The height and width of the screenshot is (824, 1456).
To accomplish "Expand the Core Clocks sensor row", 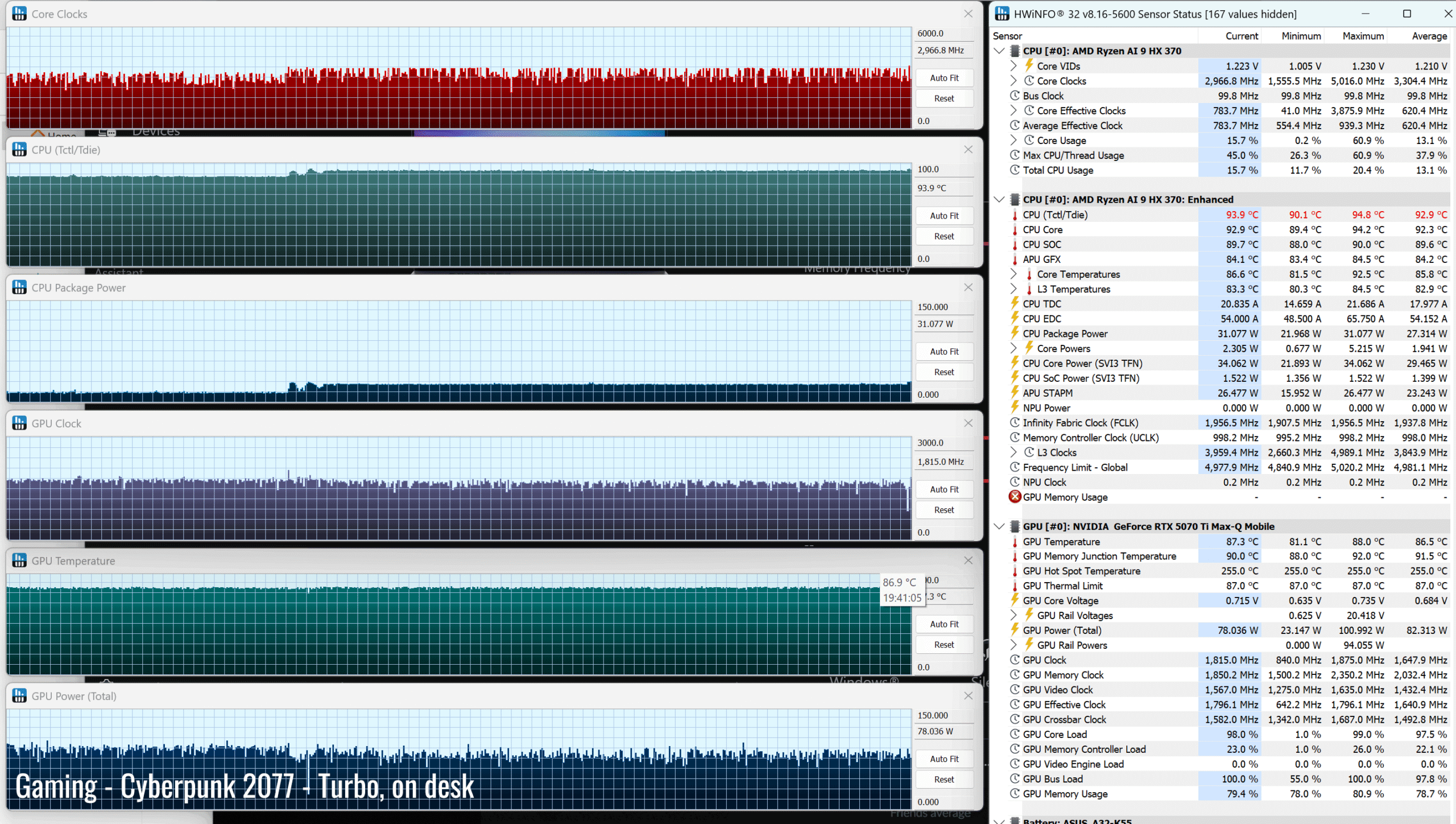I will pyautogui.click(x=1014, y=81).
